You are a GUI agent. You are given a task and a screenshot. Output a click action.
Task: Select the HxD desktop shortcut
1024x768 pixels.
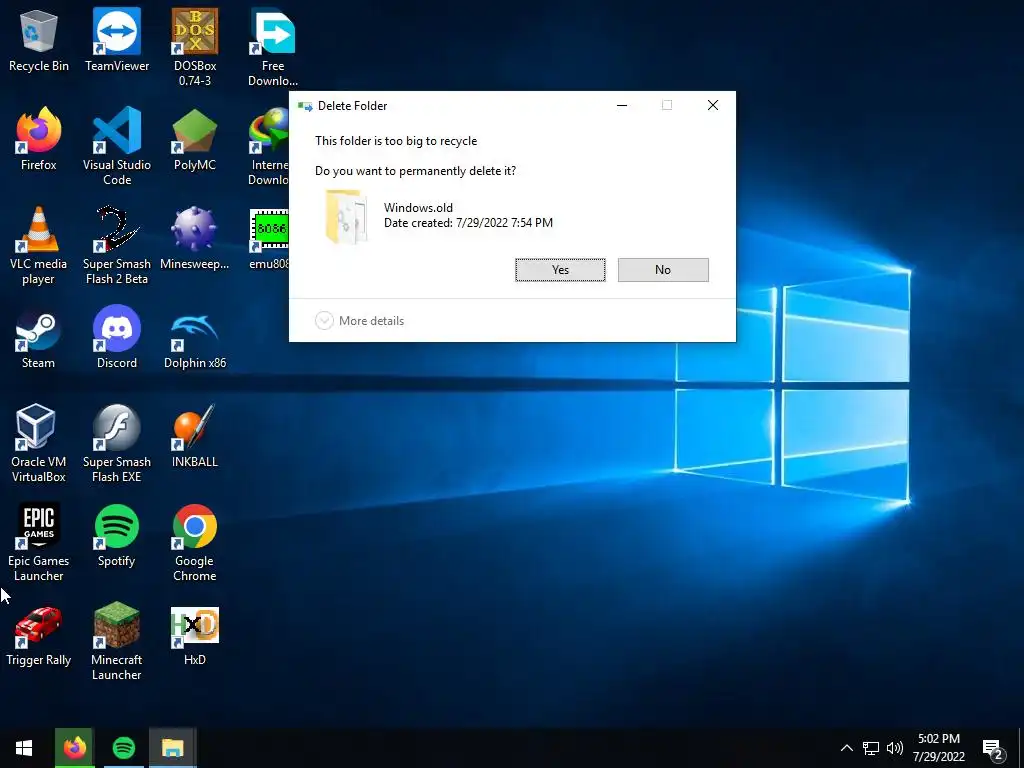click(x=195, y=635)
